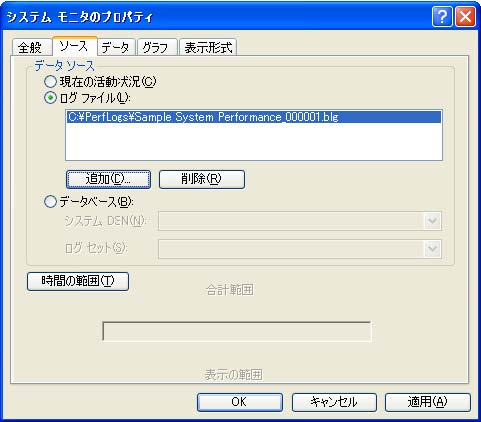Select the 現在の活動状況 radio button

[50, 82]
